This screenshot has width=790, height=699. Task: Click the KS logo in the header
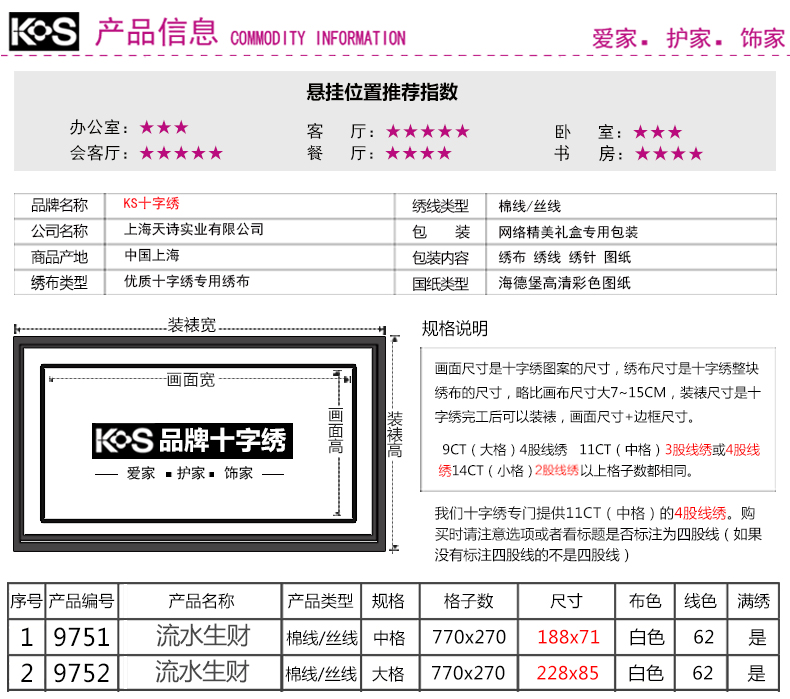coord(44,31)
